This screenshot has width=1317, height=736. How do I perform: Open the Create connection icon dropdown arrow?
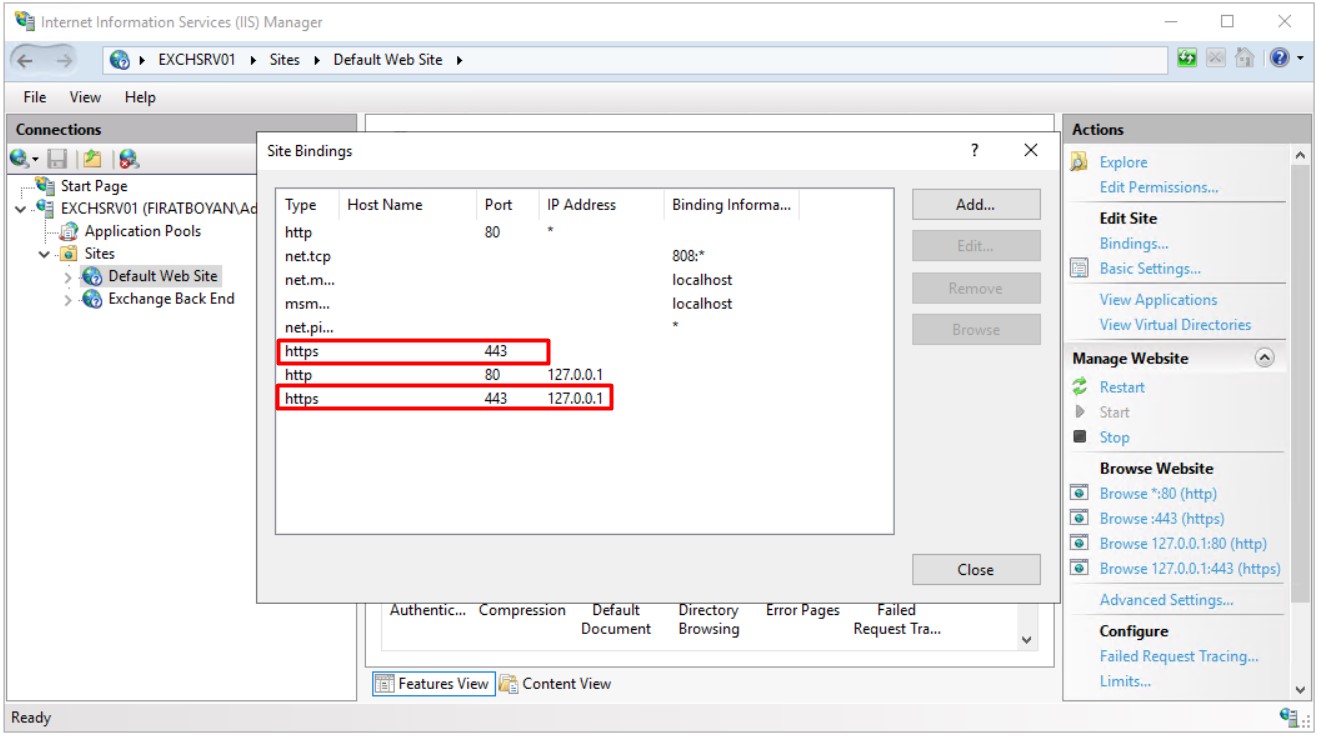pos(36,159)
